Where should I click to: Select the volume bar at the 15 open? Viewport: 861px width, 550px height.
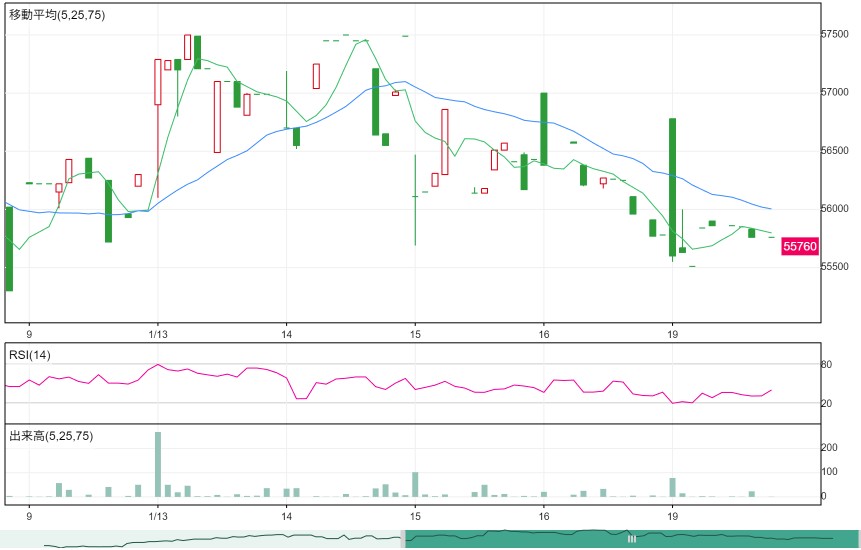(x=415, y=484)
